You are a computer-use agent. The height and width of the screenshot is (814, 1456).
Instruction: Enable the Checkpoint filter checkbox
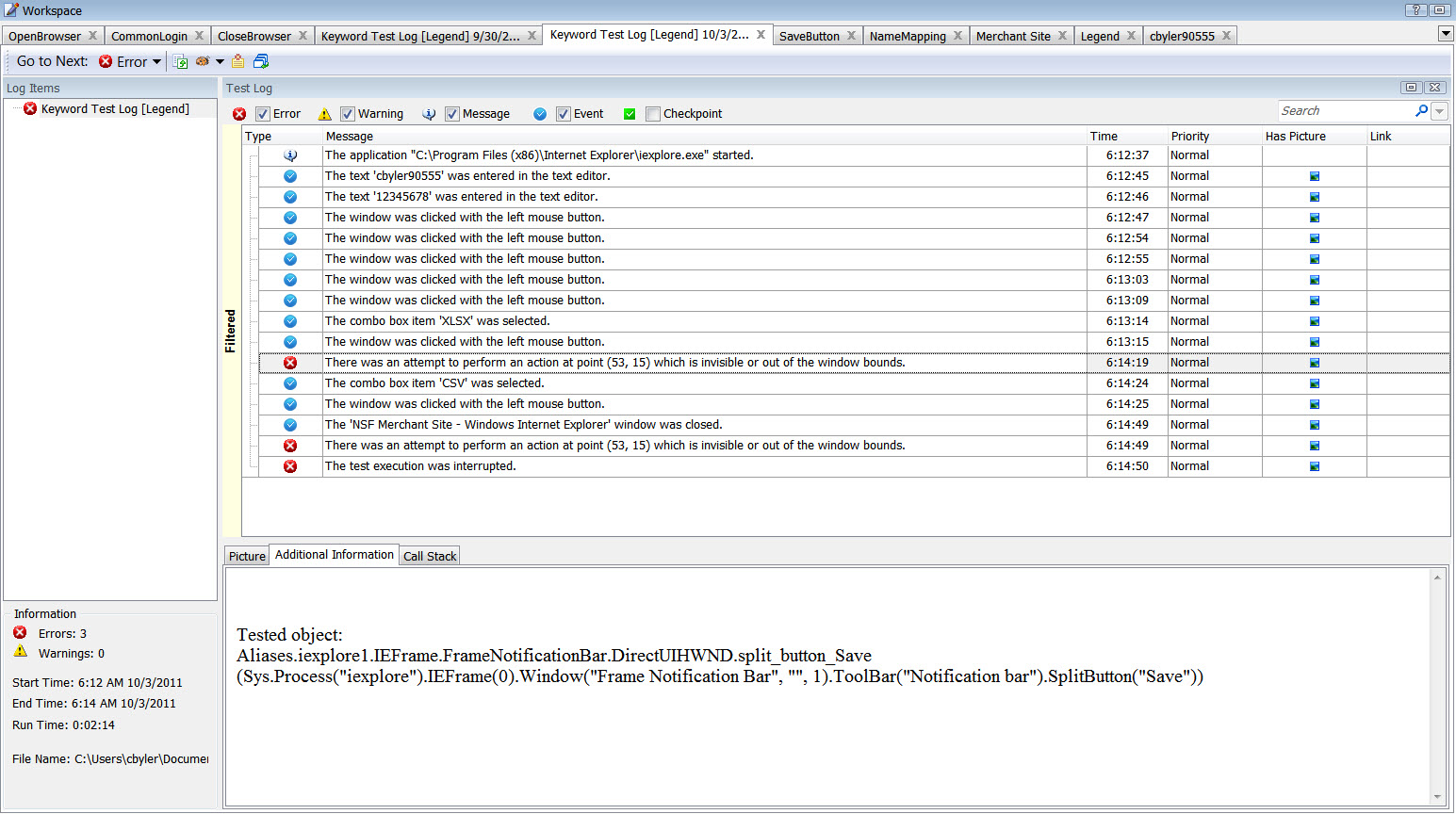pos(653,114)
